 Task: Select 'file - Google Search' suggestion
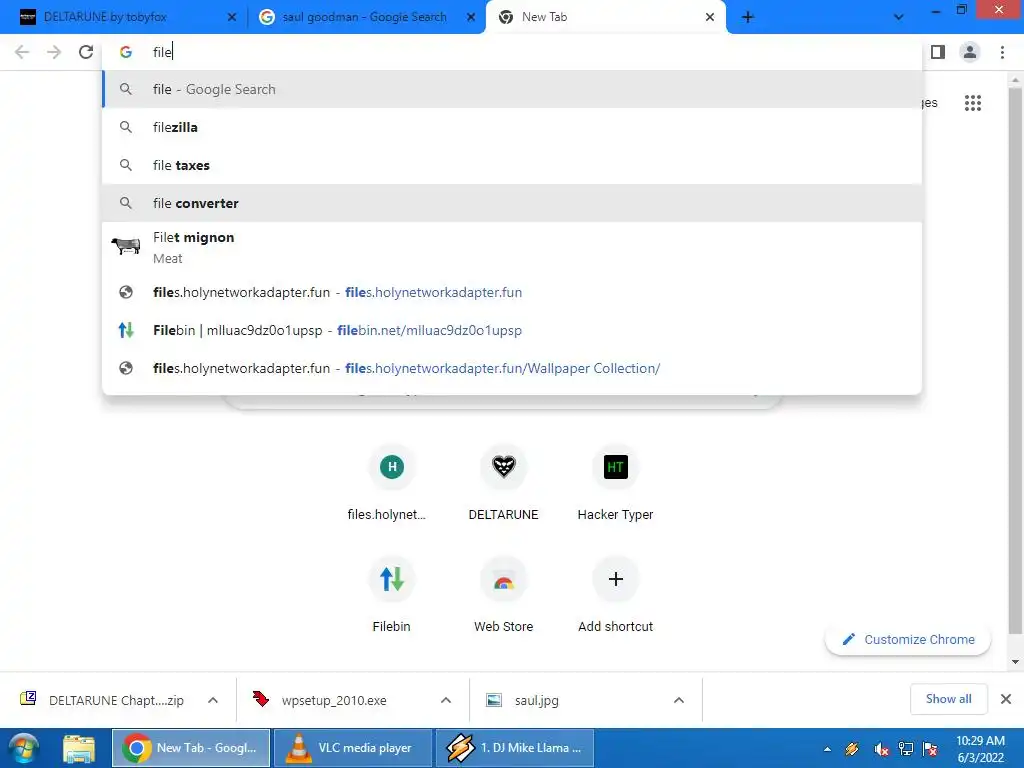[x=512, y=89]
